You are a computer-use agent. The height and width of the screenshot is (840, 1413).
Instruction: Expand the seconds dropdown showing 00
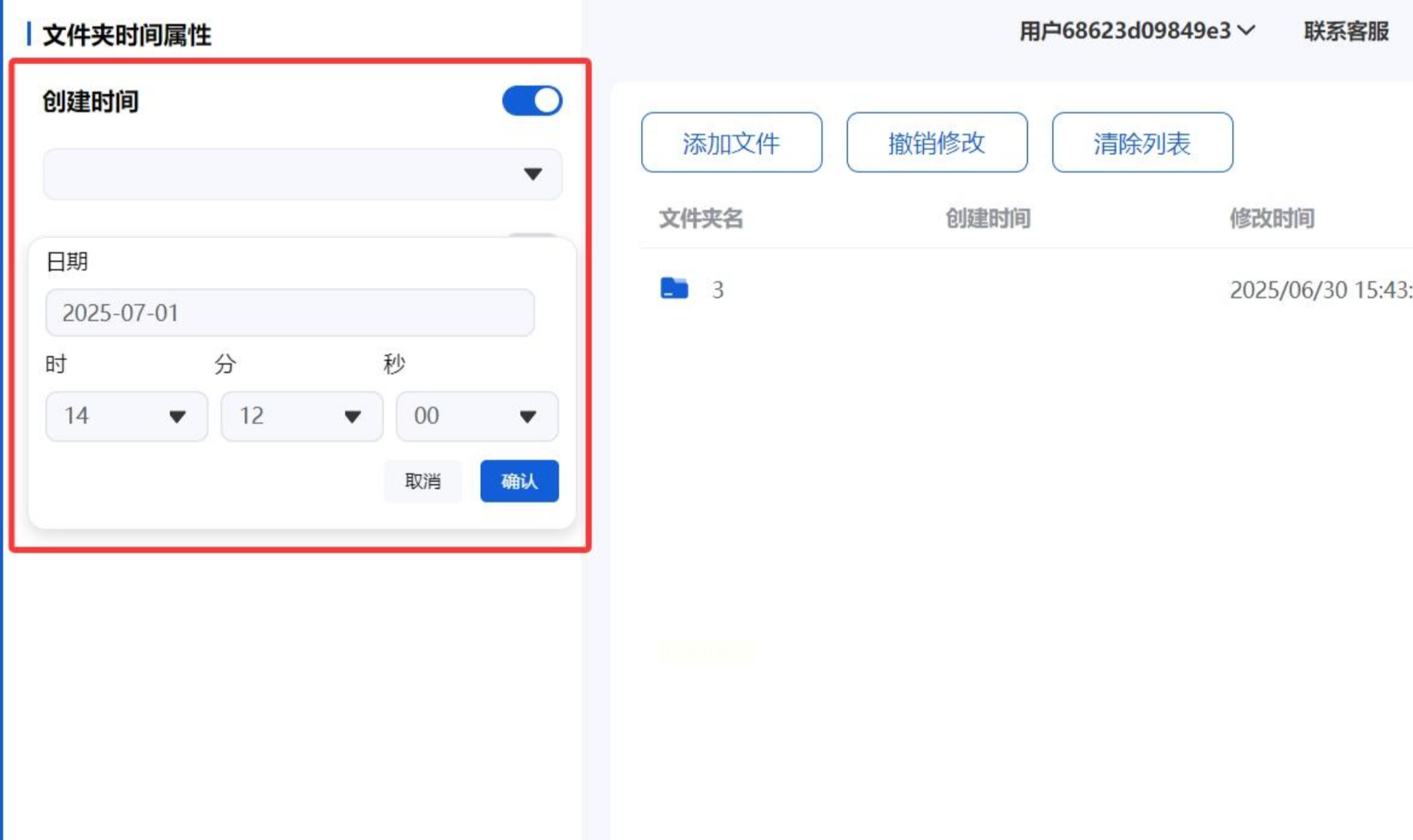pyautogui.click(x=476, y=416)
